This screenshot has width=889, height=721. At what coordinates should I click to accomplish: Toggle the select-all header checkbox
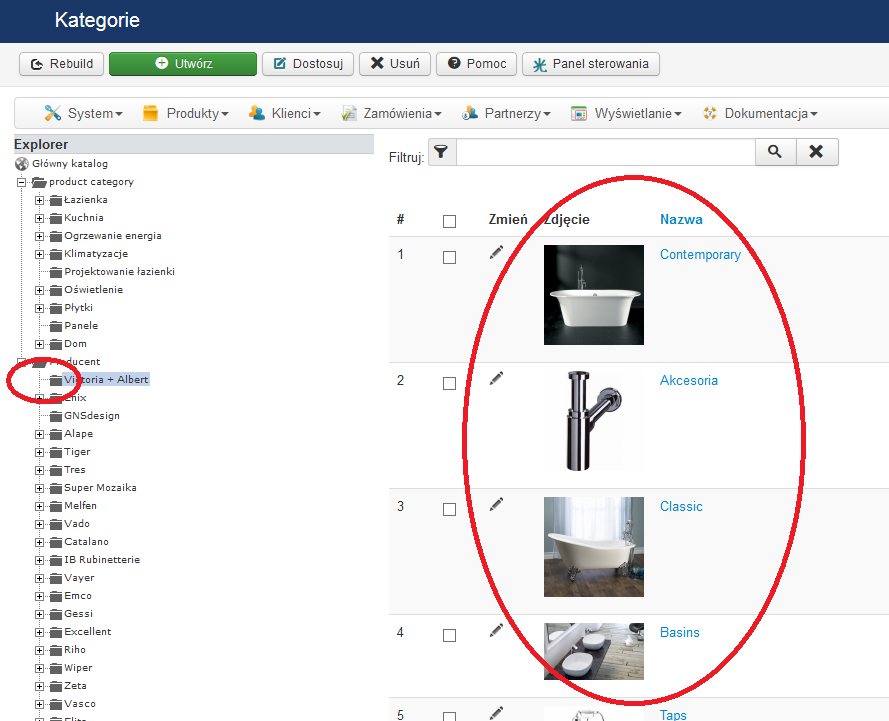tap(449, 221)
